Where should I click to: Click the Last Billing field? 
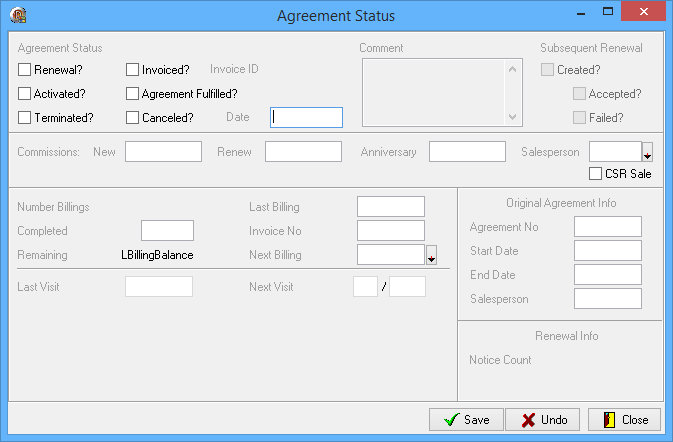coord(391,207)
